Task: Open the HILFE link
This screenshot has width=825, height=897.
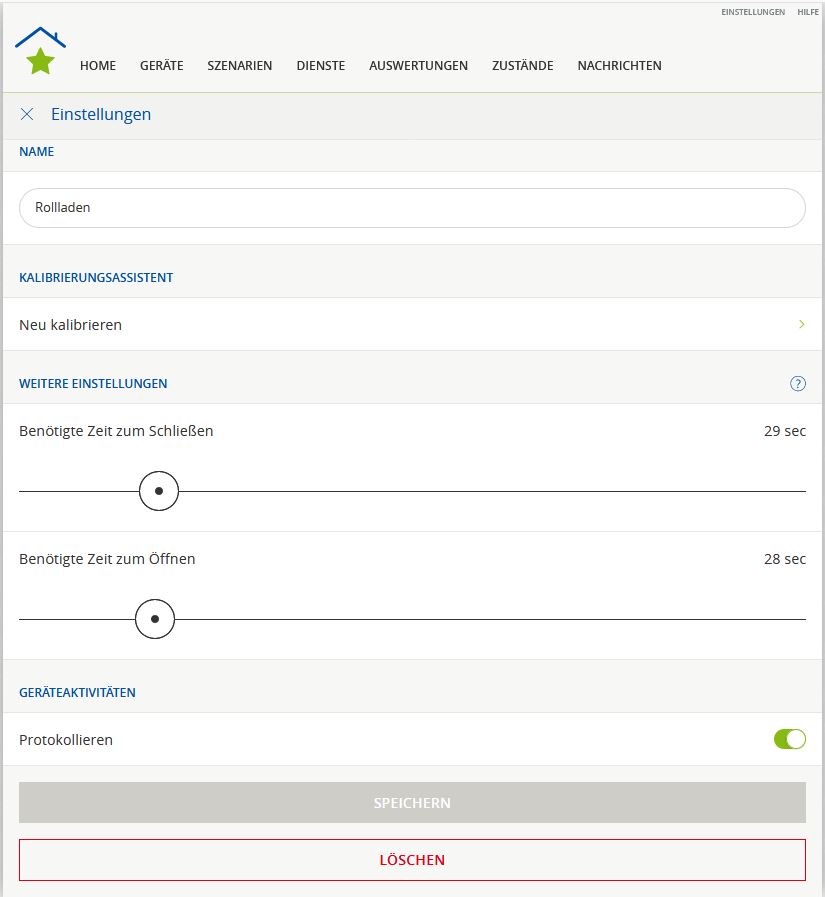Action: pyautogui.click(x=808, y=12)
